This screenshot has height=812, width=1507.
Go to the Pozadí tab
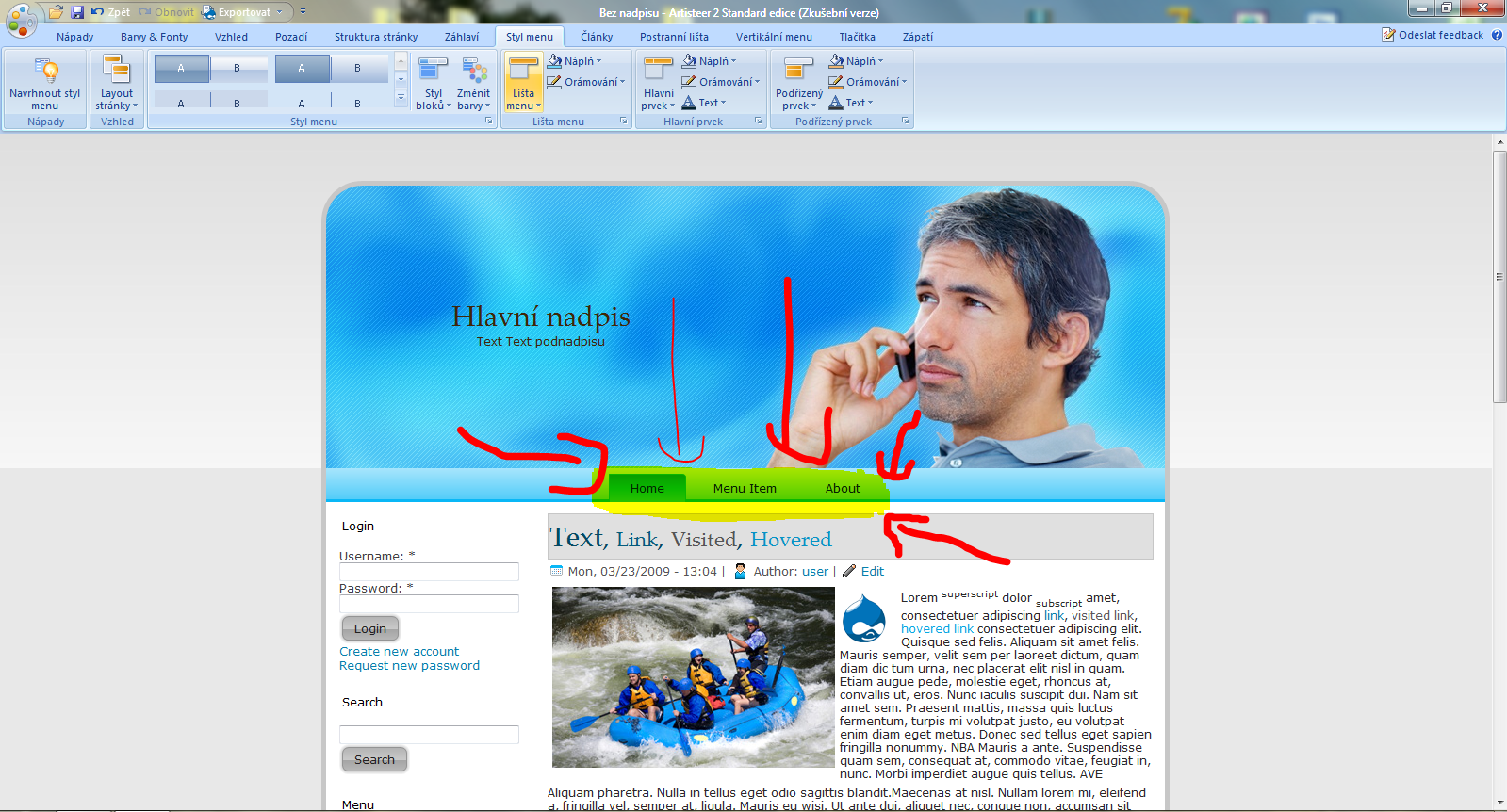pos(291,37)
